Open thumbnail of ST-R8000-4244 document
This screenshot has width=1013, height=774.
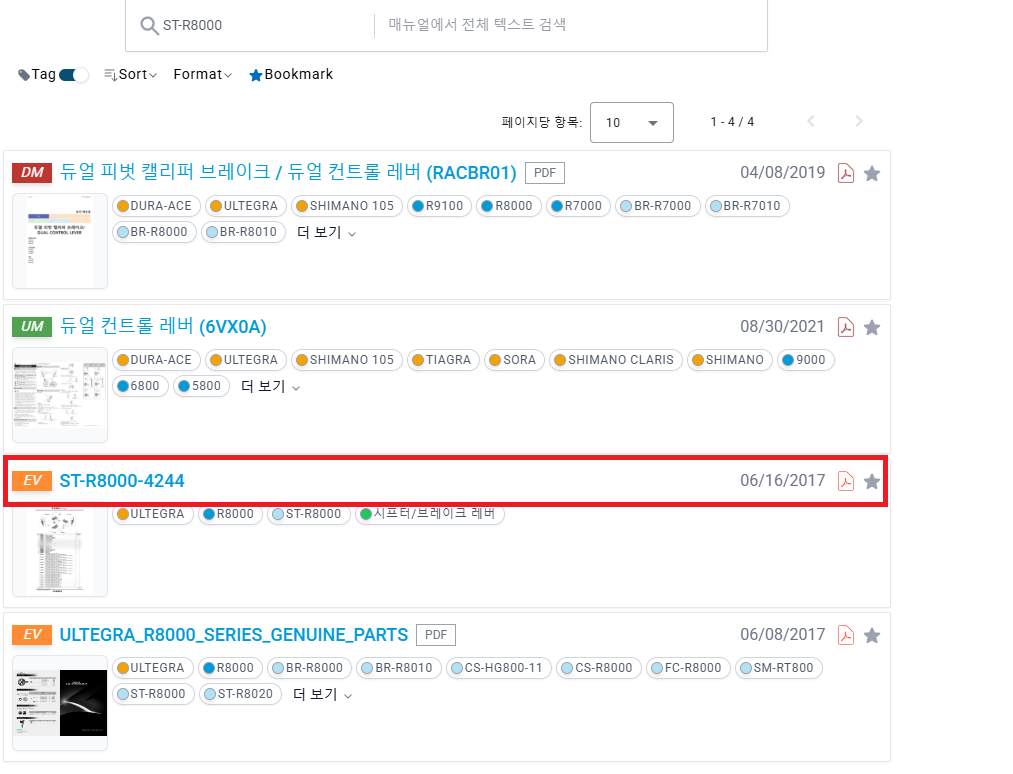click(59, 552)
